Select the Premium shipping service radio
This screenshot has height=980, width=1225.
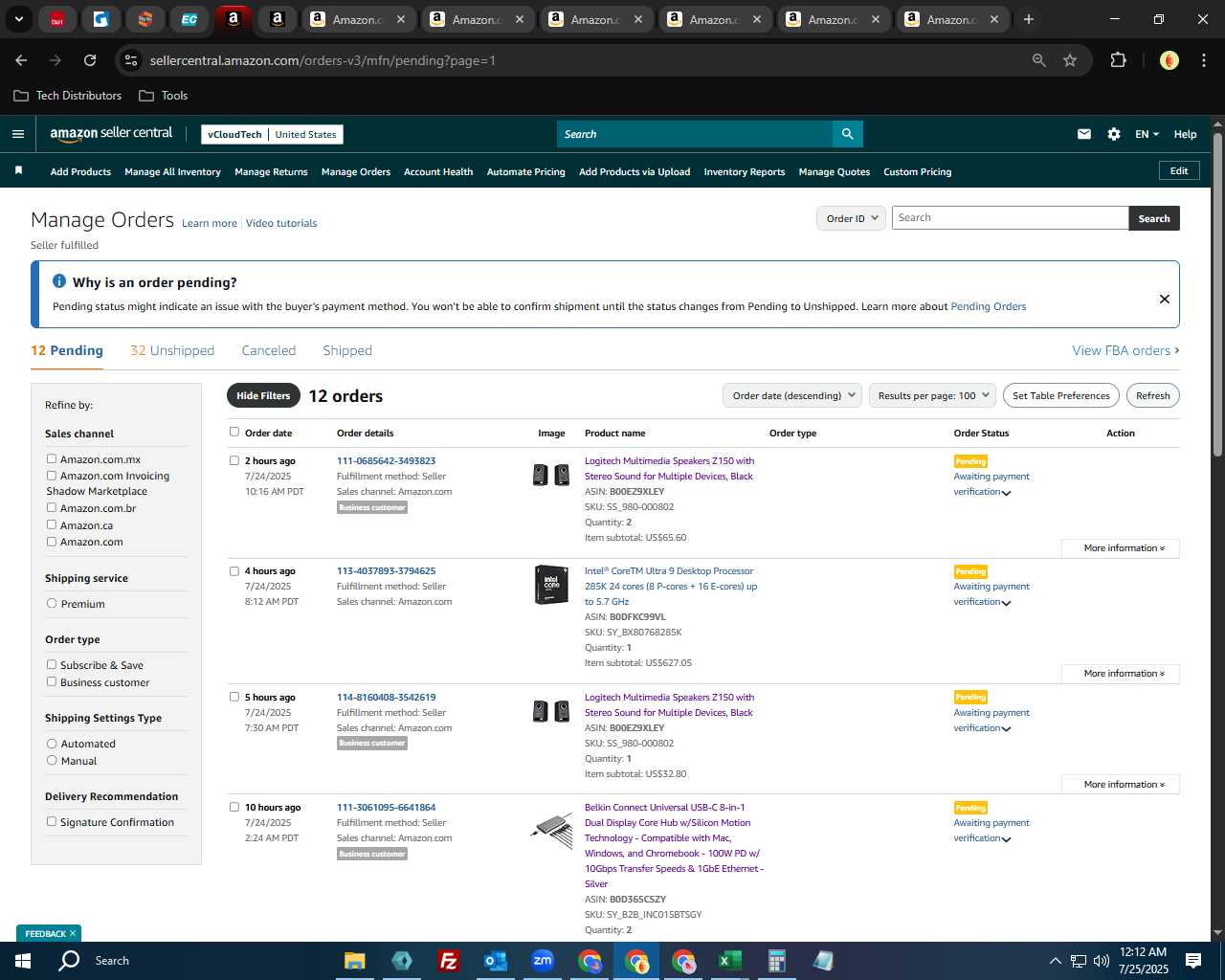52,603
